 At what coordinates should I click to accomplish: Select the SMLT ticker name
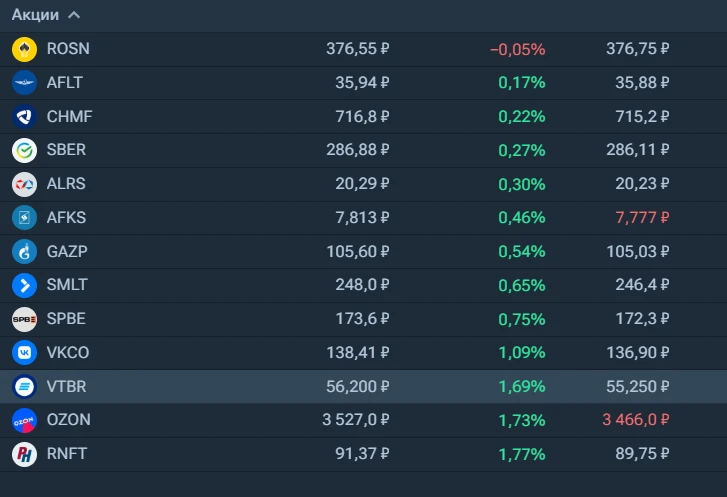(67, 285)
